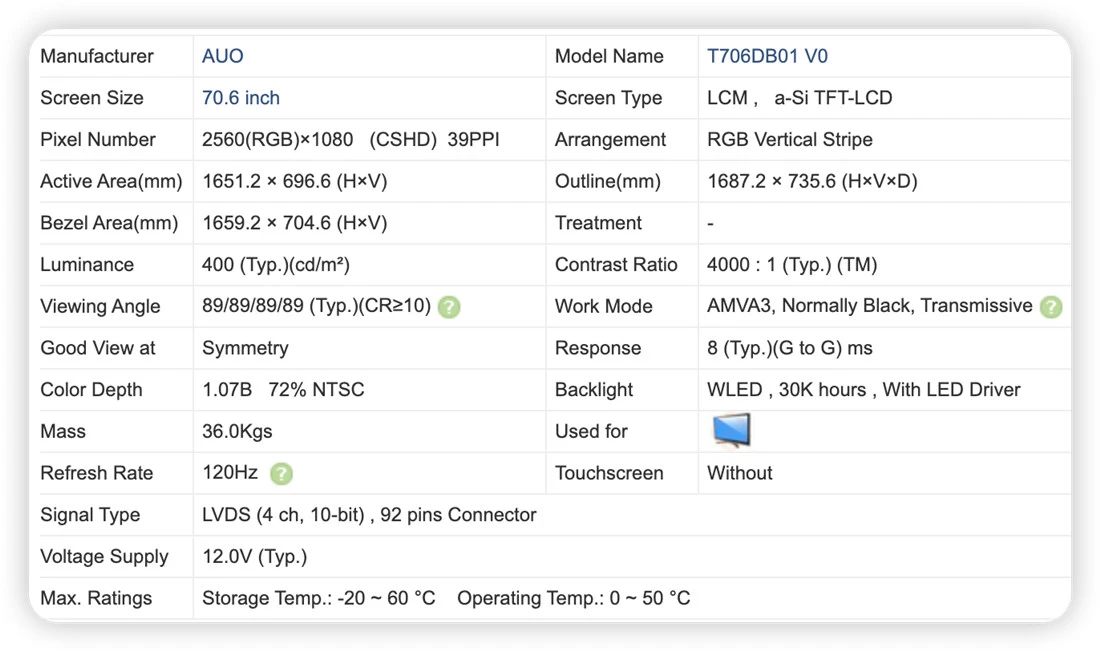Select the RGB Vertical Stripe value

790,140
